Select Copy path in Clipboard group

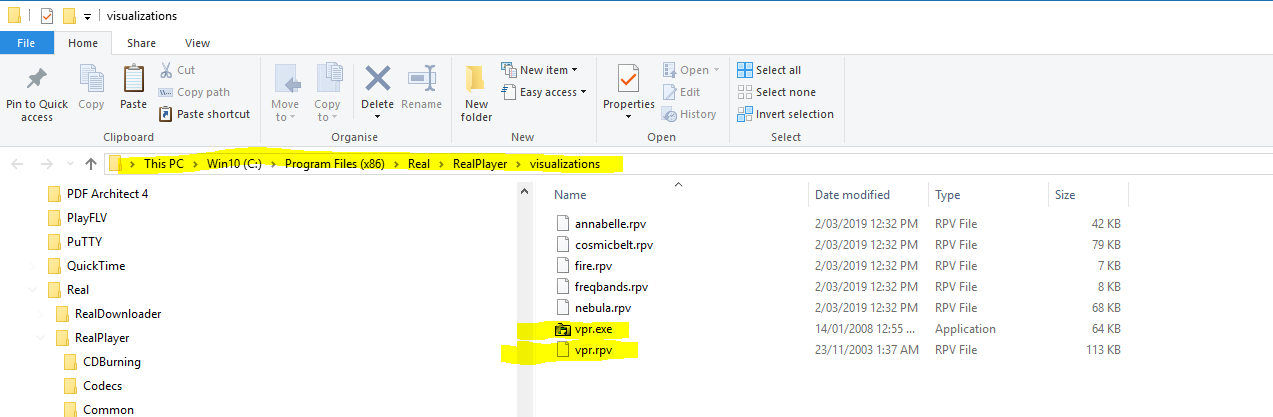coord(194,92)
